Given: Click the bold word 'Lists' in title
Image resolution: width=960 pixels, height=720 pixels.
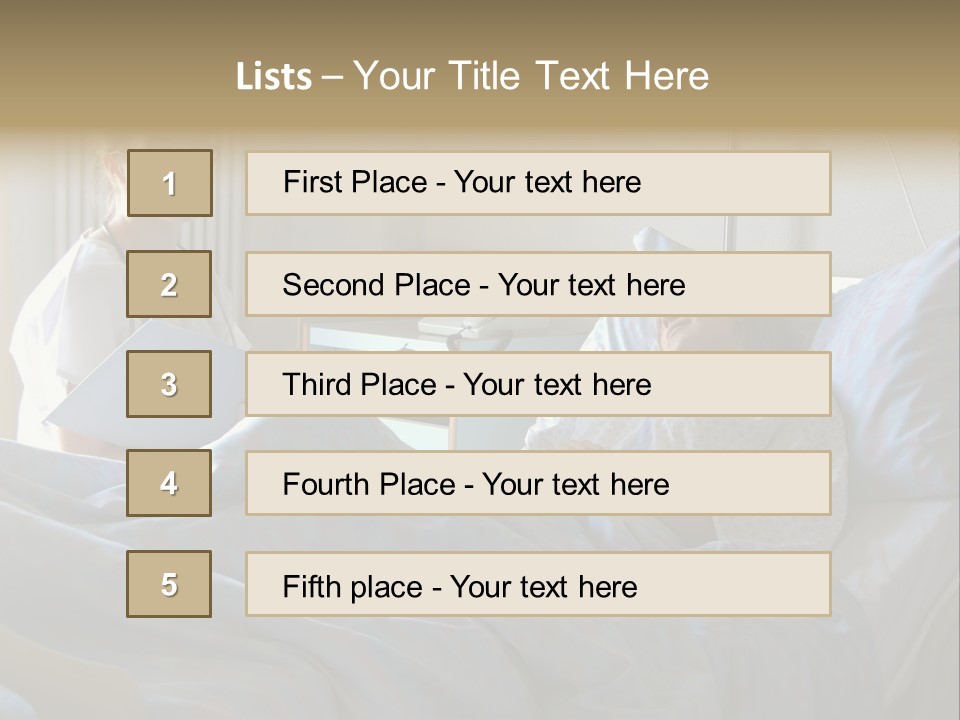Looking at the screenshot, I should point(273,76).
